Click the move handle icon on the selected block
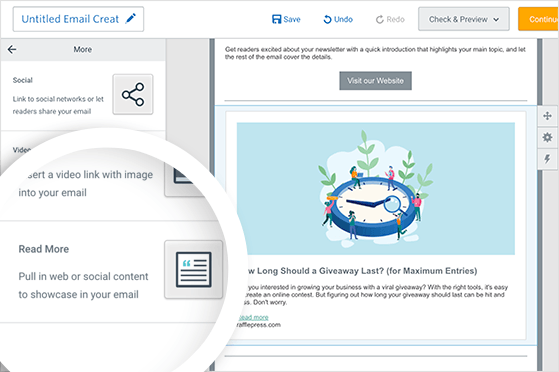Screen dimensions: 559x372 point(547,116)
